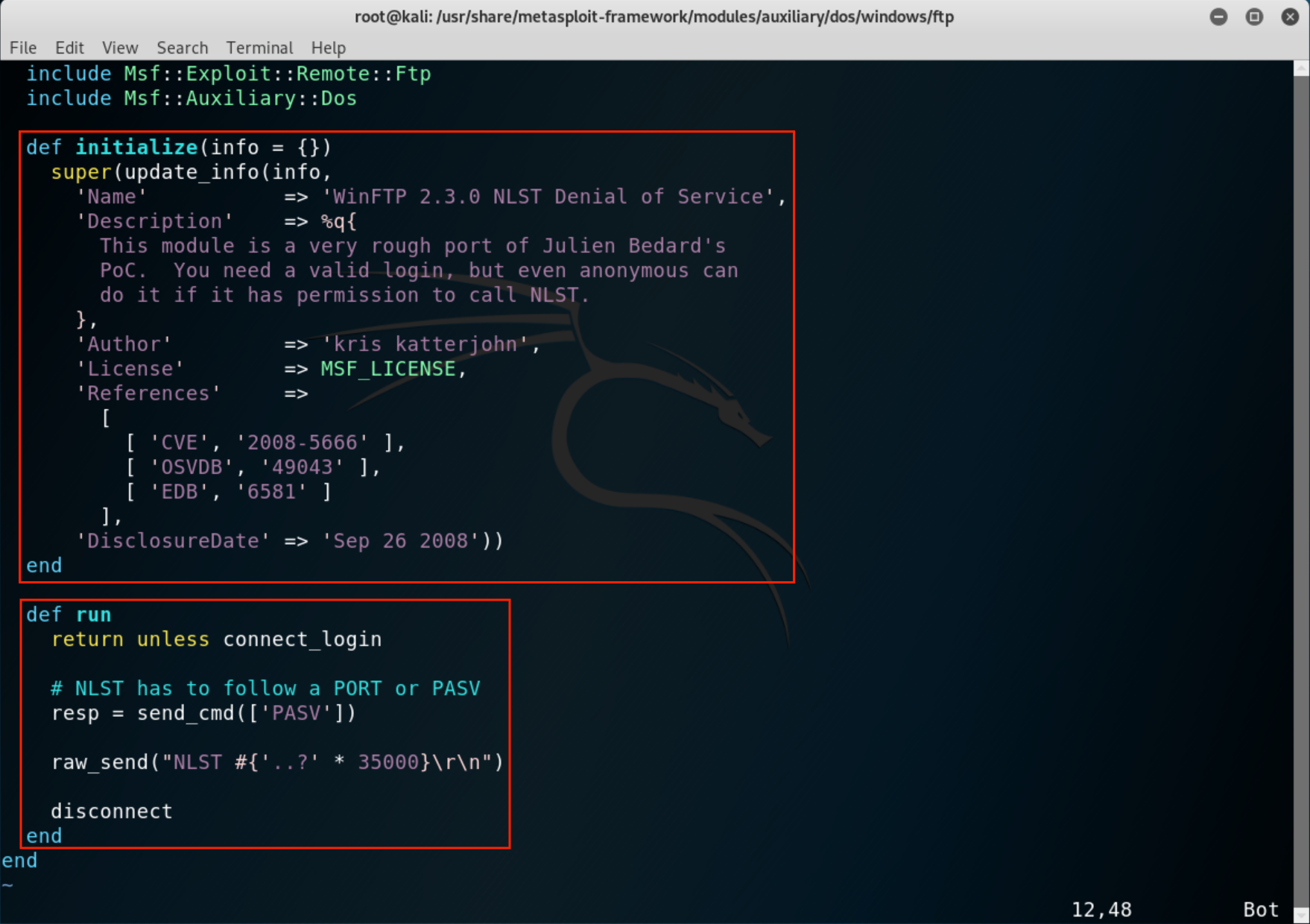Viewport: 1310px width, 924px height.
Task: Click the vertical scrollbar track
Action: pos(1302,492)
